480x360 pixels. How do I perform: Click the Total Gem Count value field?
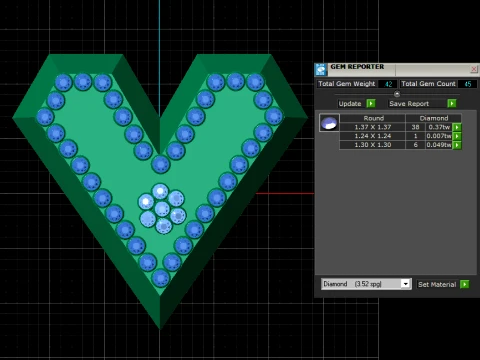click(x=467, y=84)
